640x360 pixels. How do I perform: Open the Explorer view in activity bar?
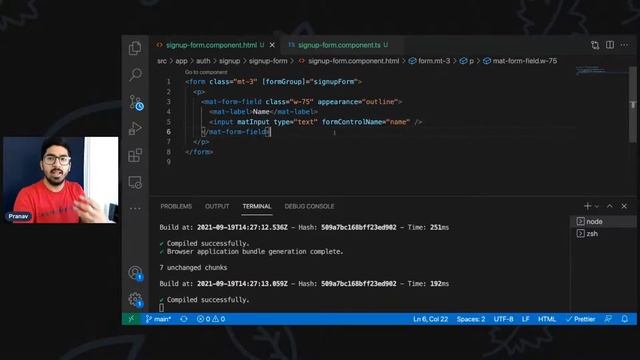135,48
